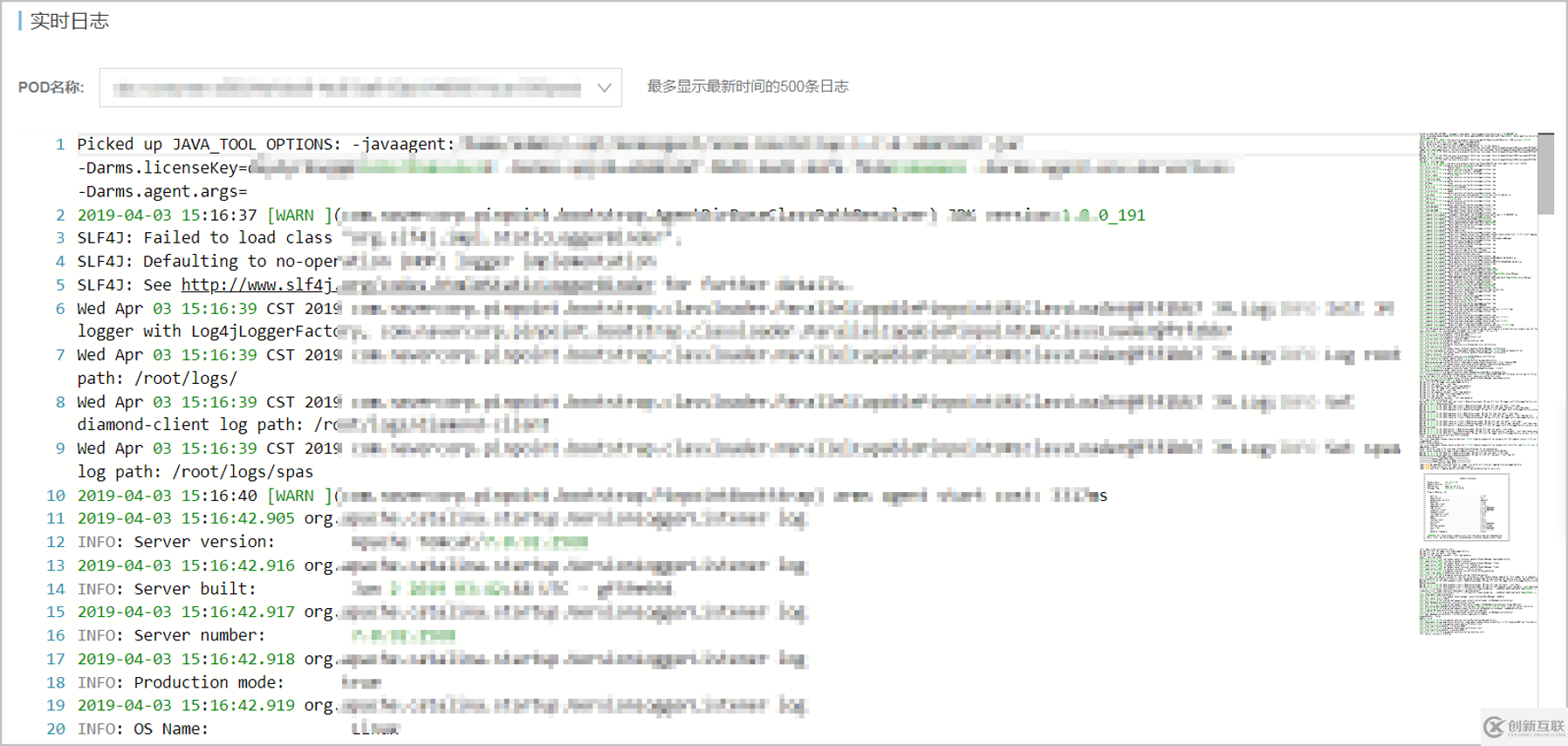The width and height of the screenshot is (1568, 746).
Task: Select 'SLF4J: Defaulting to no-oper' line
Action: 366,261
